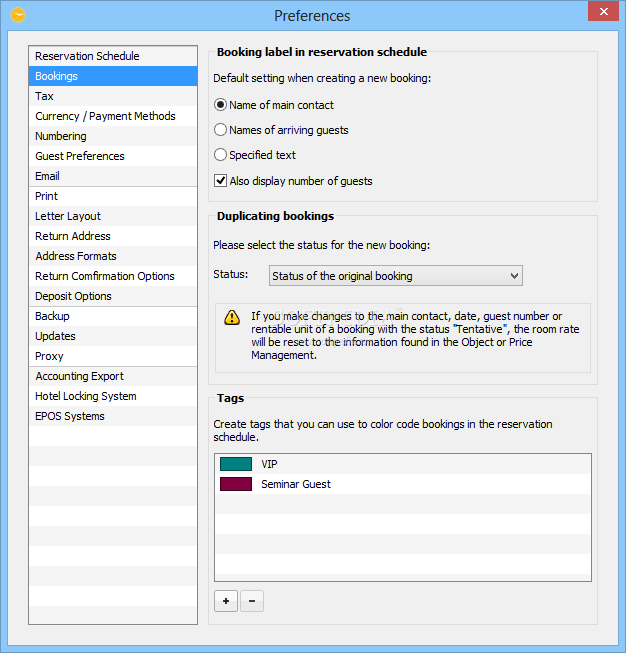626x653 pixels.
Task: Select Deposit Options
Action: (113, 296)
